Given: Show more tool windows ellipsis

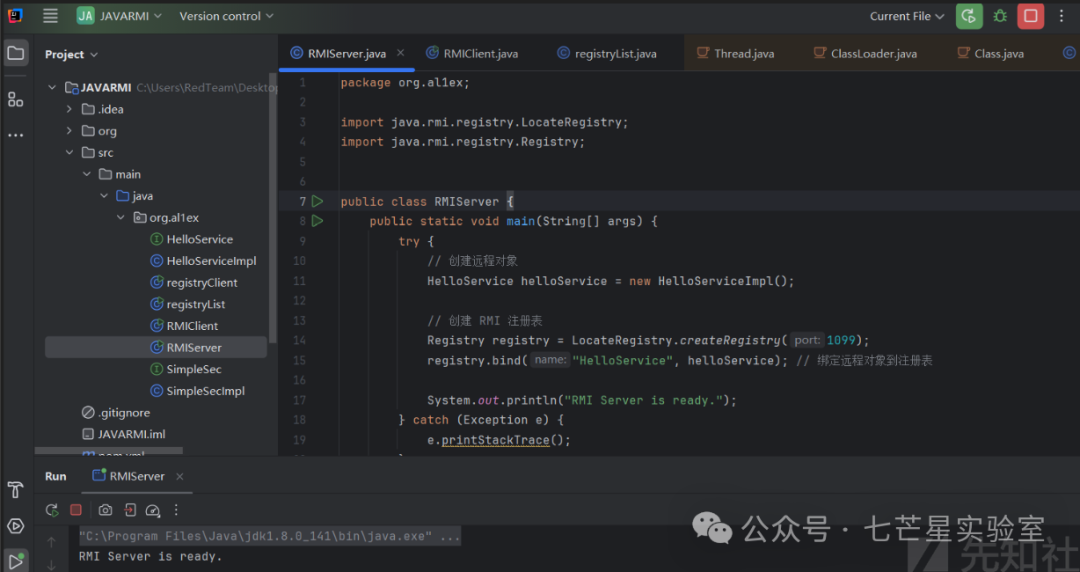Looking at the screenshot, I should pyautogui.click(x=15, y=135).
